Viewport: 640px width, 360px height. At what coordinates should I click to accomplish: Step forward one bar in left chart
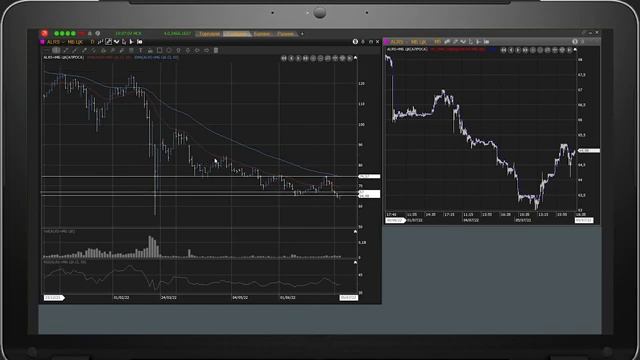pos(298,58)
